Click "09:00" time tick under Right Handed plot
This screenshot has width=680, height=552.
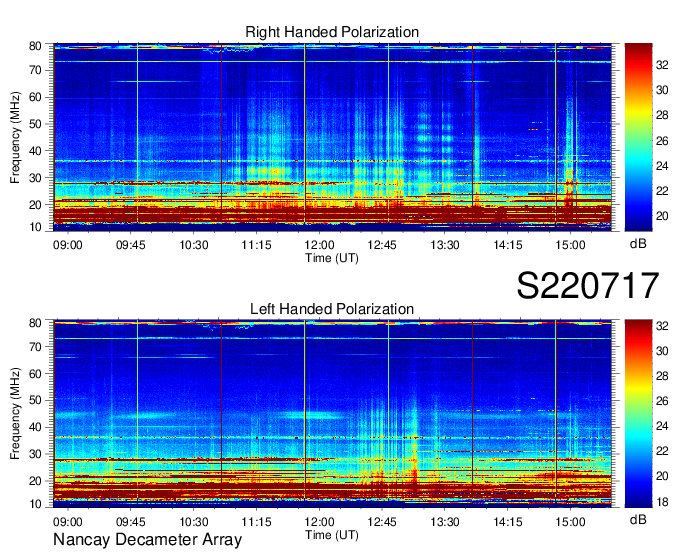click(68, 245)
